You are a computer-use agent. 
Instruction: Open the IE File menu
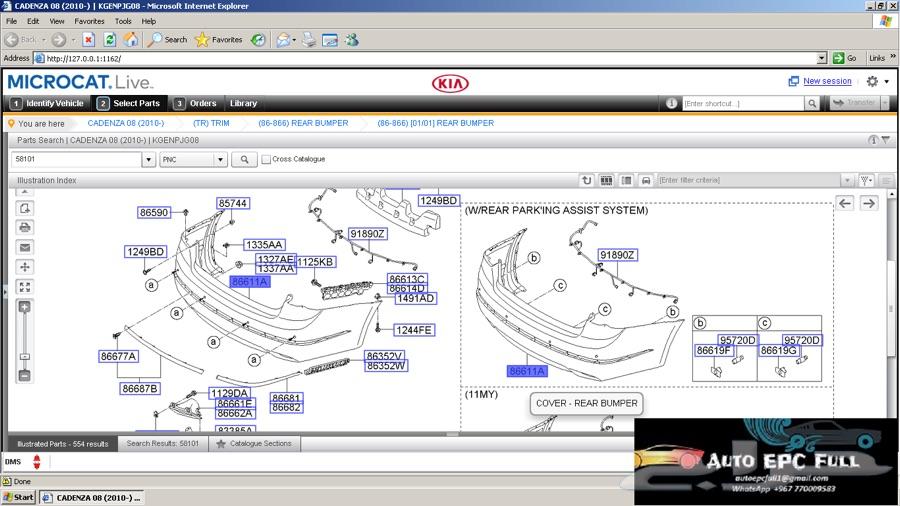pyautogui.click(x=11, y=21)
